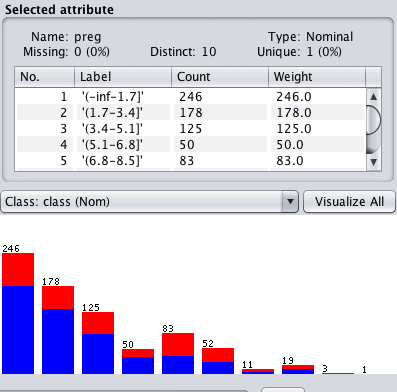Click the scroll down arrow of attribute table
The width and height of the screenshot is (397, 392).
pos(373,162)
